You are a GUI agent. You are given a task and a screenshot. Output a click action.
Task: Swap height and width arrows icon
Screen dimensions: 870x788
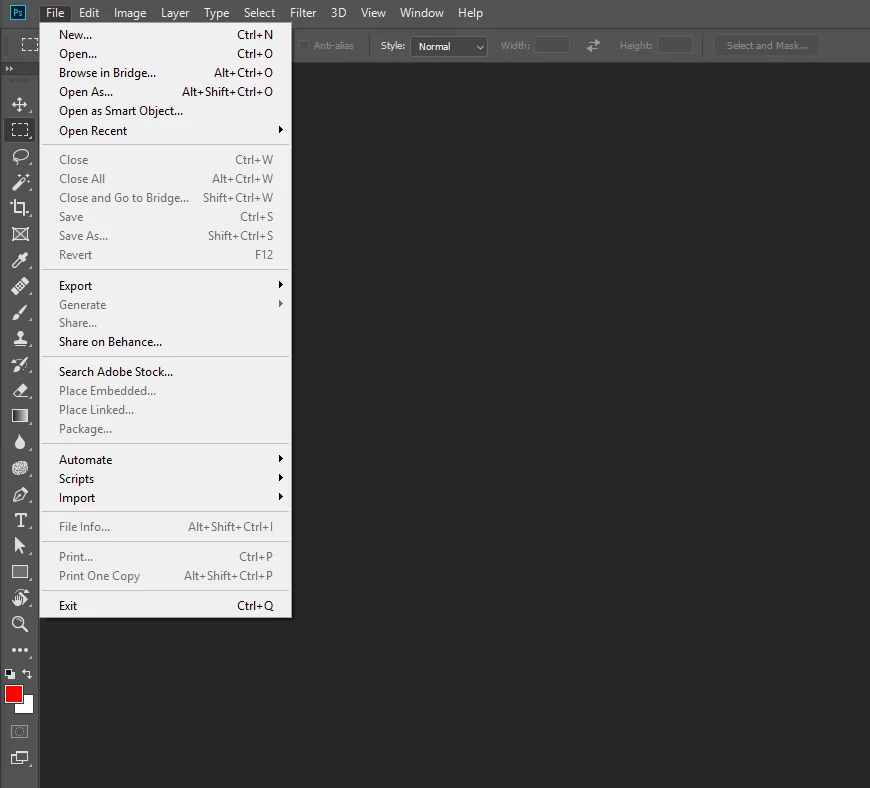(x=593, y=46)
